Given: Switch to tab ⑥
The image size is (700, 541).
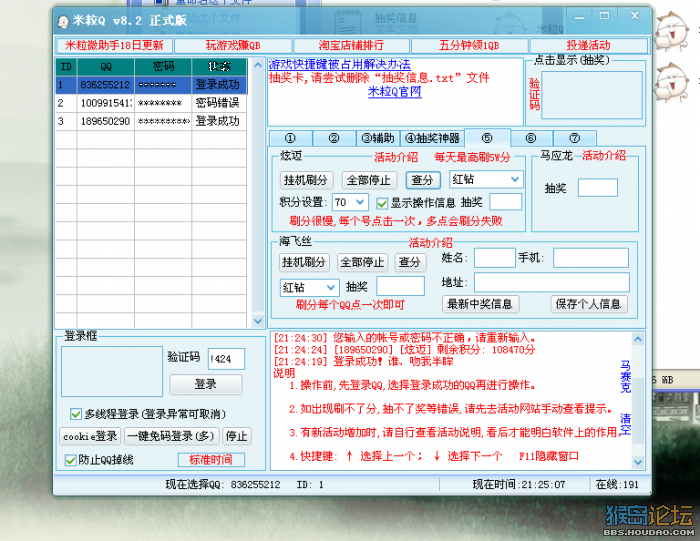Looking at the screenshot, I should click(531, 138).
